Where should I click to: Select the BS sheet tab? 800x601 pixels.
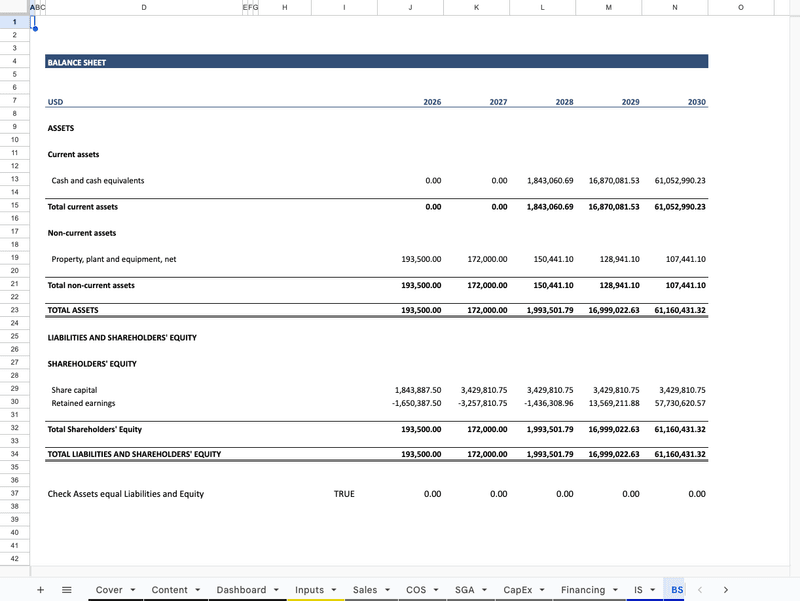click(x=677, y=590)
